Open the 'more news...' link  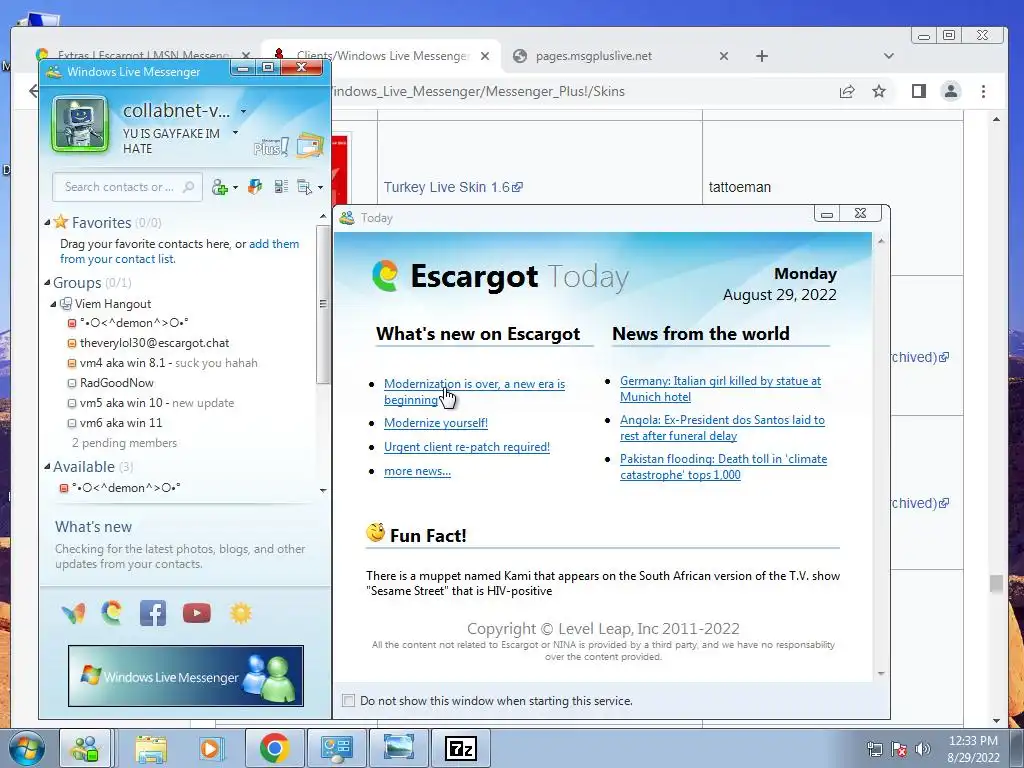click(417, 471)
